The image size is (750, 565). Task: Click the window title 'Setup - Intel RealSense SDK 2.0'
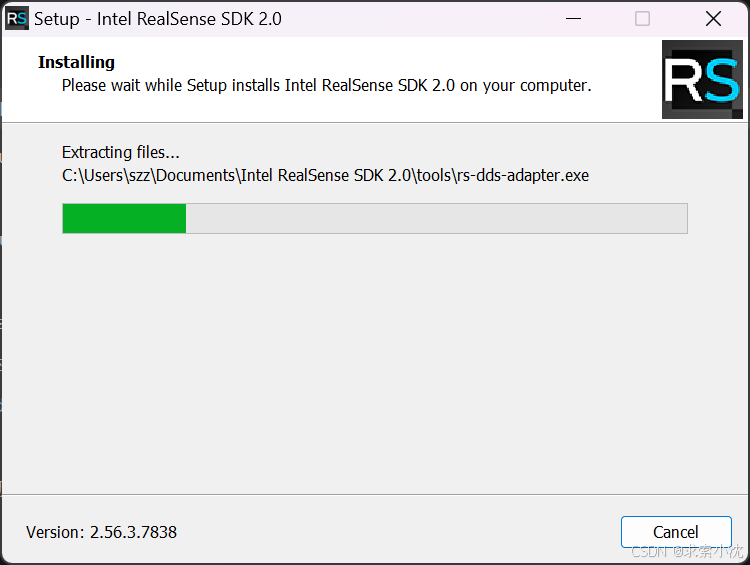pyautogui.click(x=158, y=19)
